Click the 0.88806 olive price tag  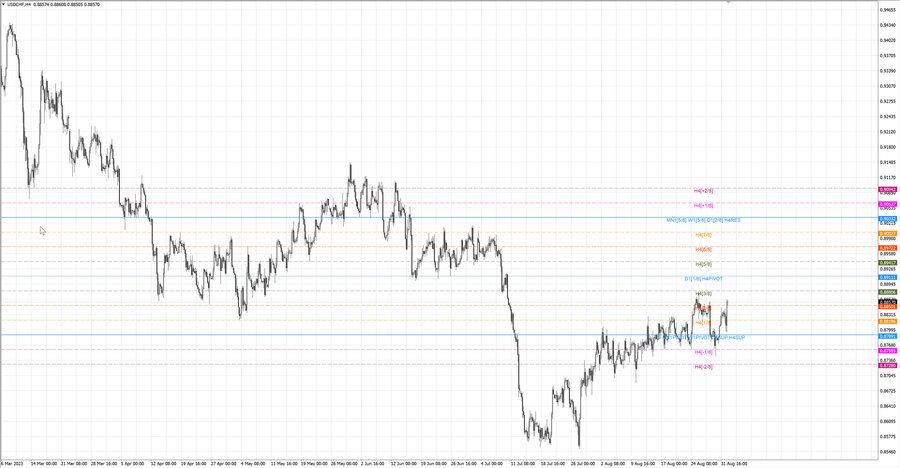(x=888, y=292)
